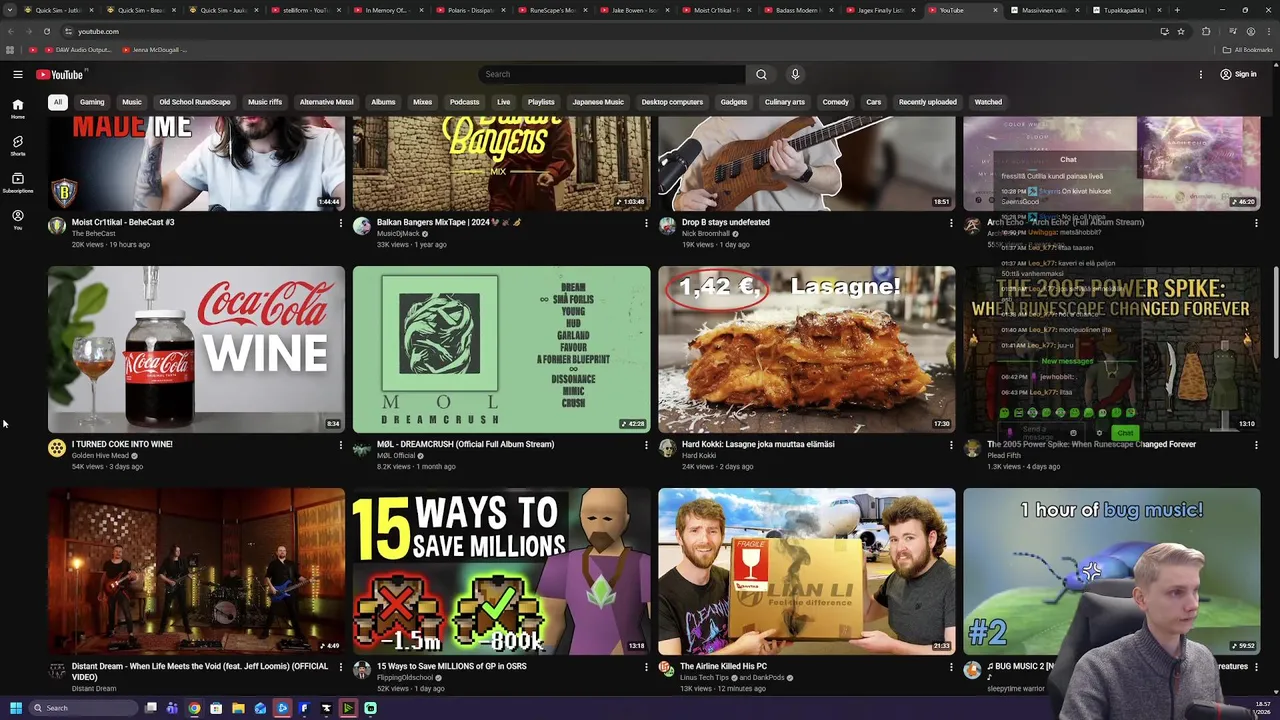This screenshot has width=1280, height=720.
Task: Select the Recently uploaded chip
Action: click(x=927, y=102)
